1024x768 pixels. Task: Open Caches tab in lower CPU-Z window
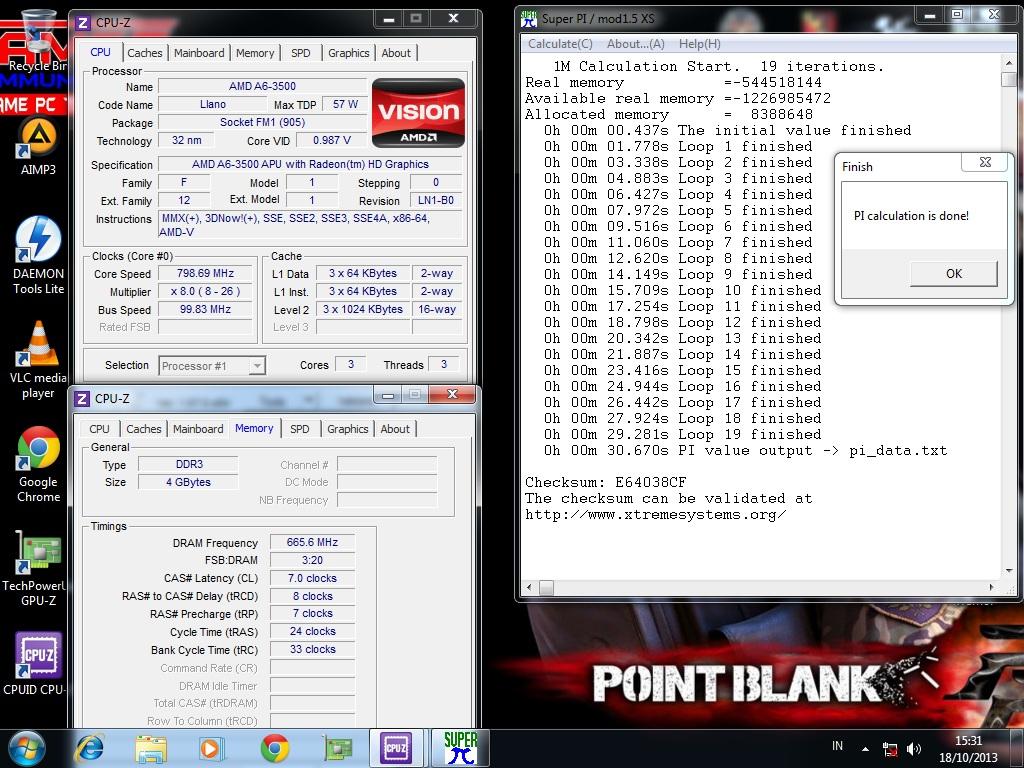pos(144,429)
